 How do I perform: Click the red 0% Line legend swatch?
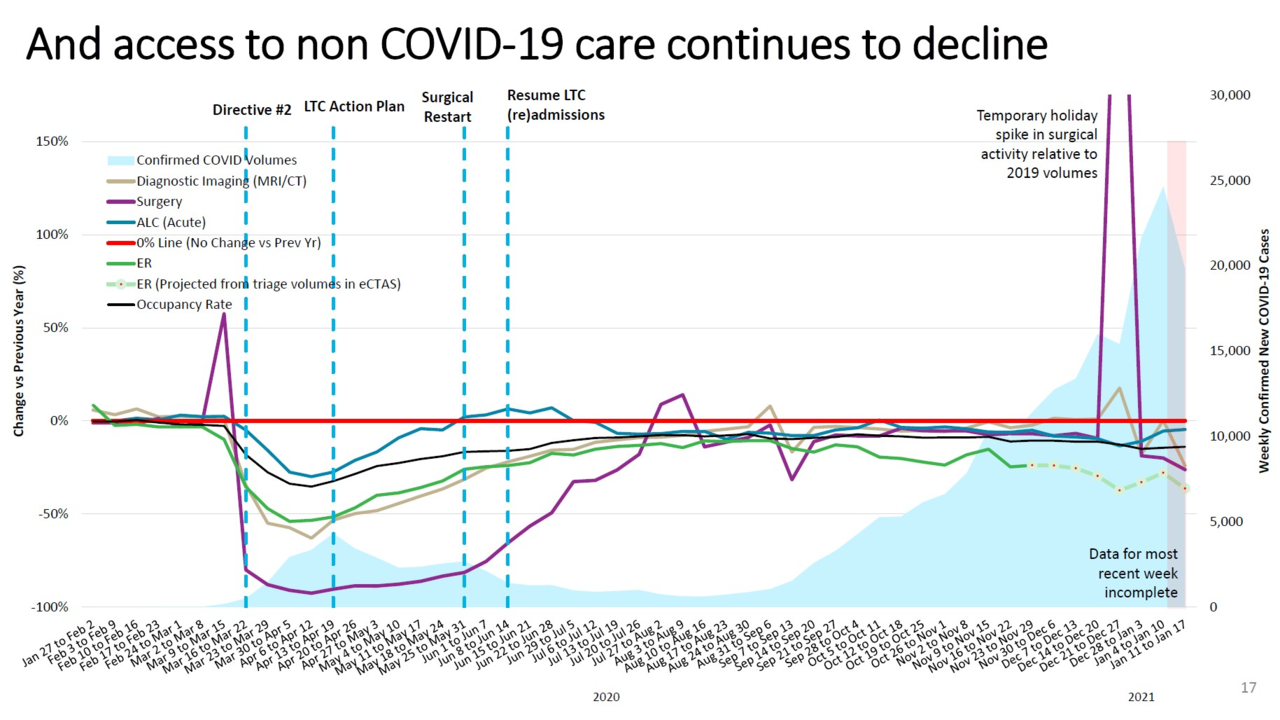(119, 243)
